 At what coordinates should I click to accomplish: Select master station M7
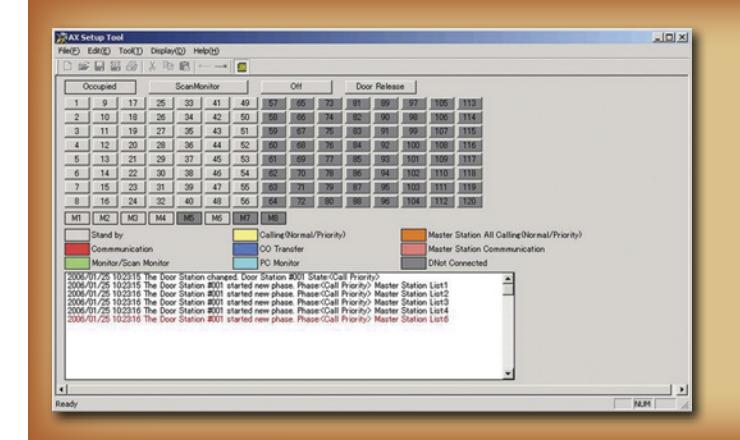(x=245, y=218)
